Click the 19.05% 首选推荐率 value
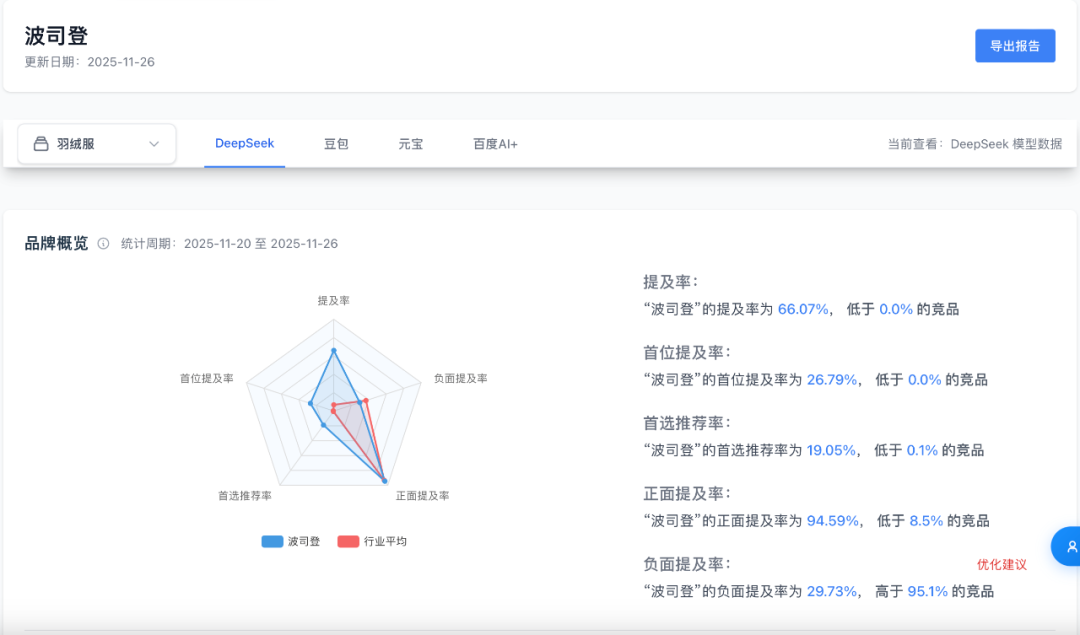 [831, 450]
